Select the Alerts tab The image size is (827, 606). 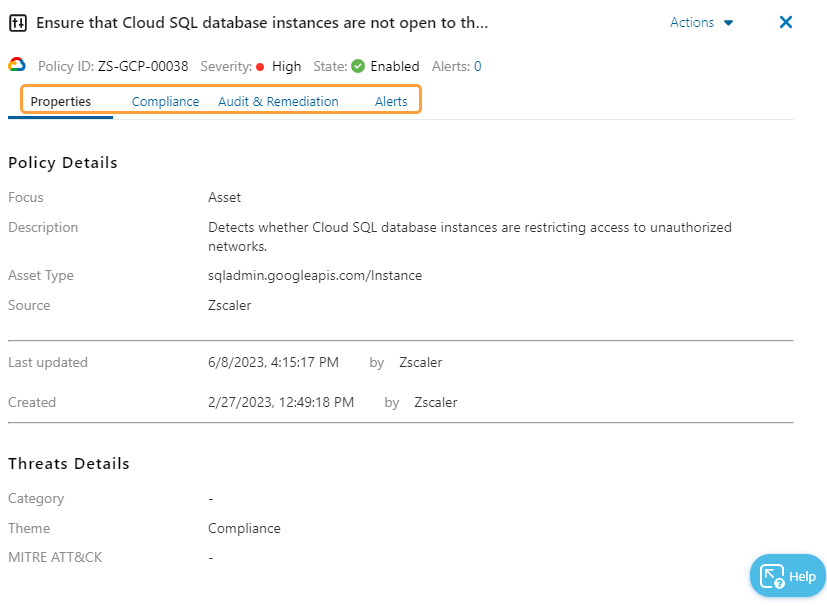390,101
